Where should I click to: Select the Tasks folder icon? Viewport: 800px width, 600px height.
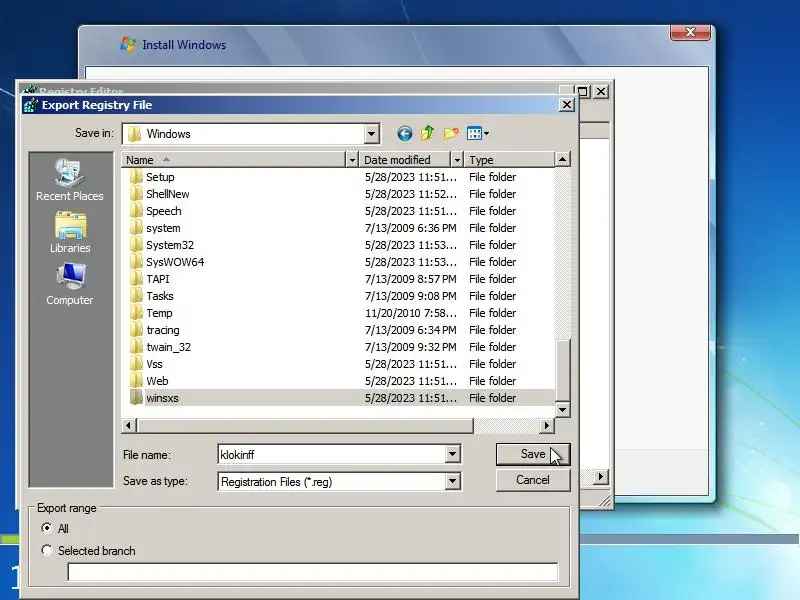click(x=136, y=296)
